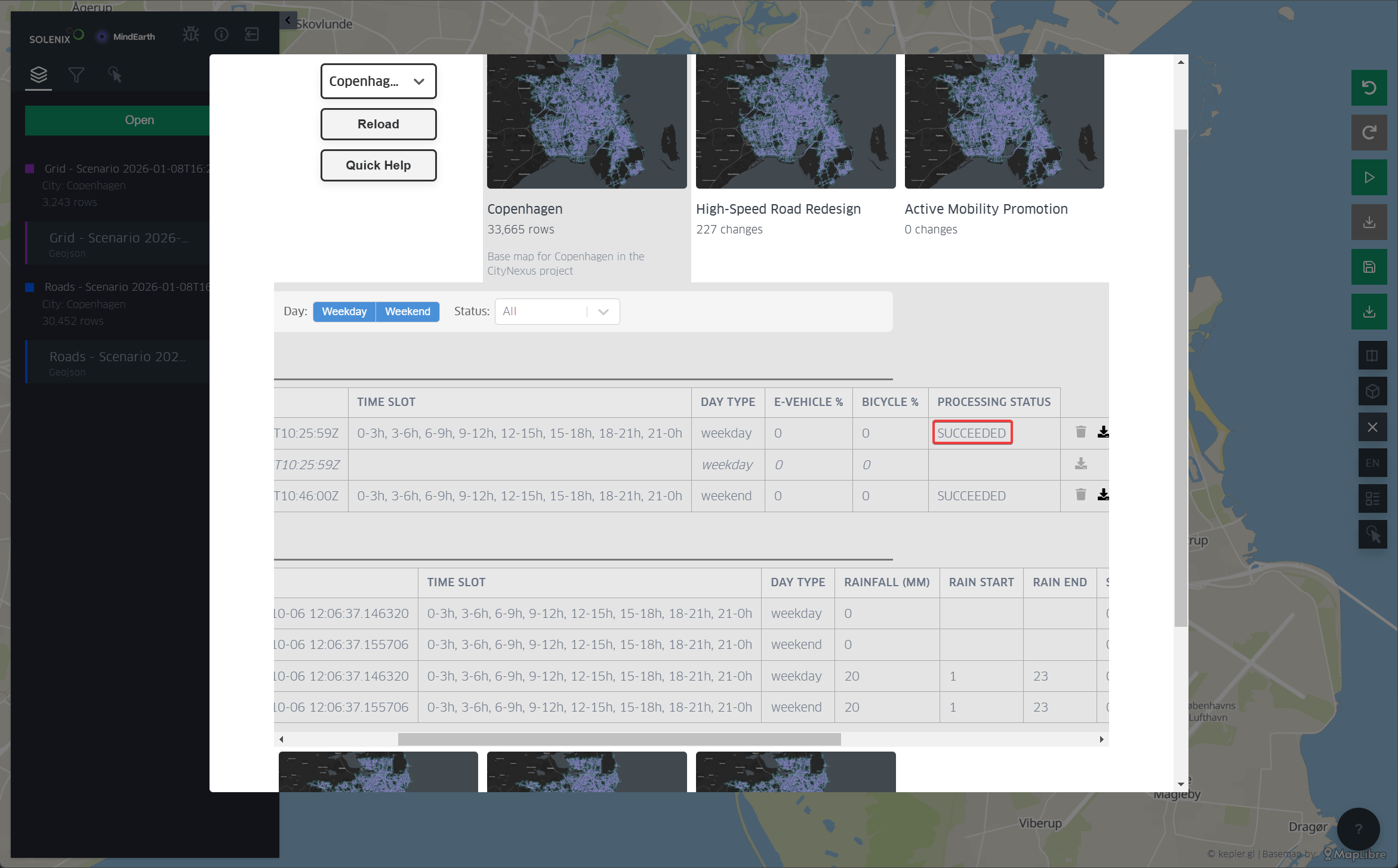Viewport: 1398px width, 868px height.
Task: Open the 3D cube map view
Action: click(x=1372, y=392)
